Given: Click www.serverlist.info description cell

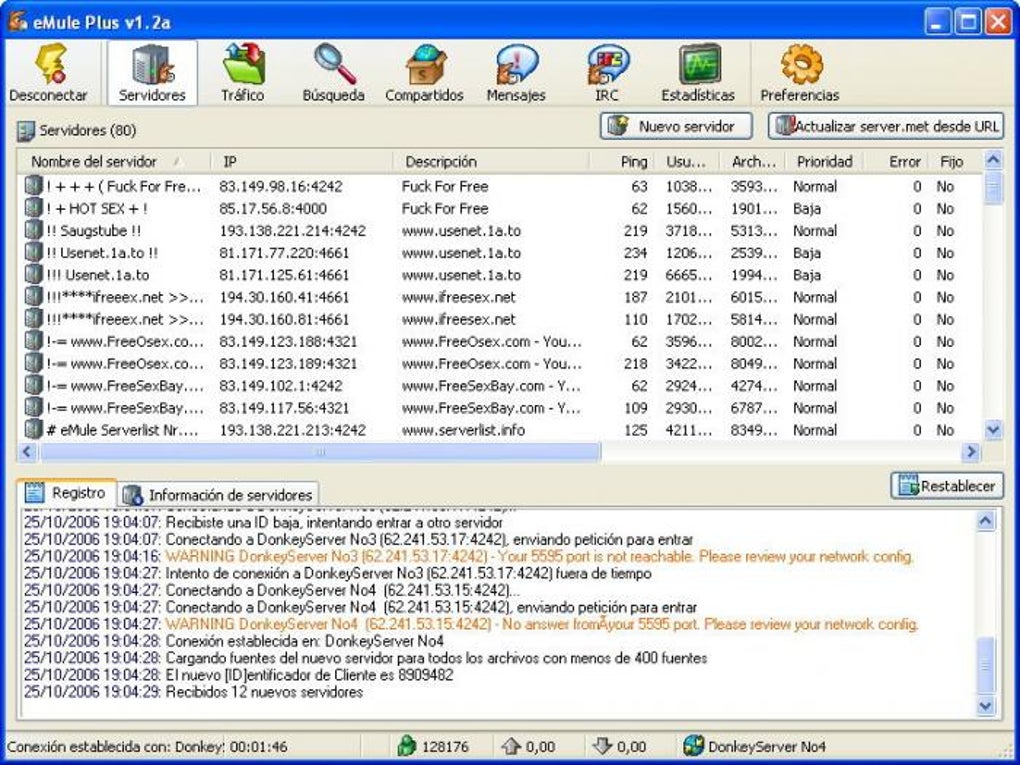Looking at the screenshot, I should pyautogui.click(x=463, y=430).
